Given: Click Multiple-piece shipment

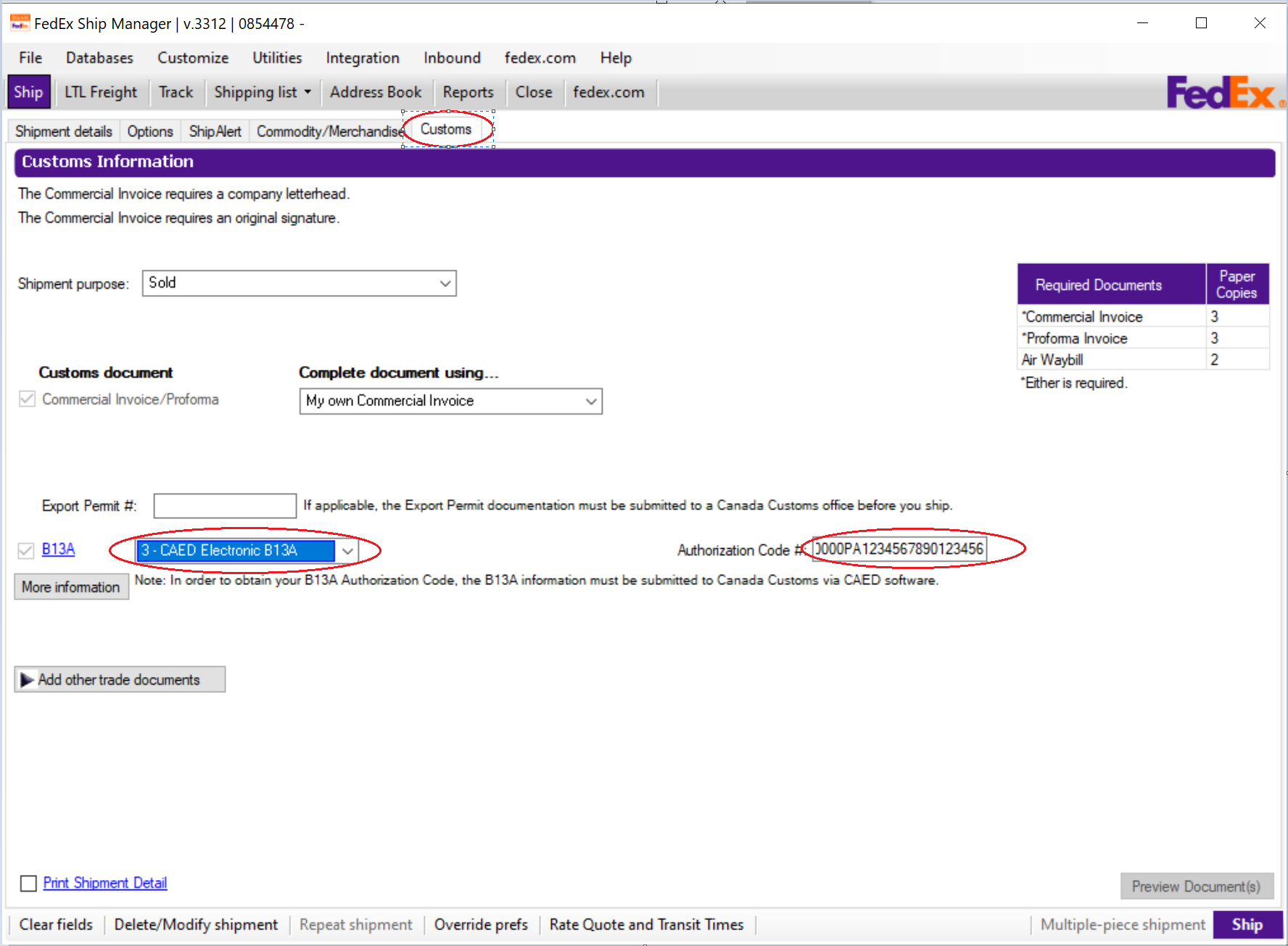Looking at the screenshot, I should click(x=1123, y=925).
